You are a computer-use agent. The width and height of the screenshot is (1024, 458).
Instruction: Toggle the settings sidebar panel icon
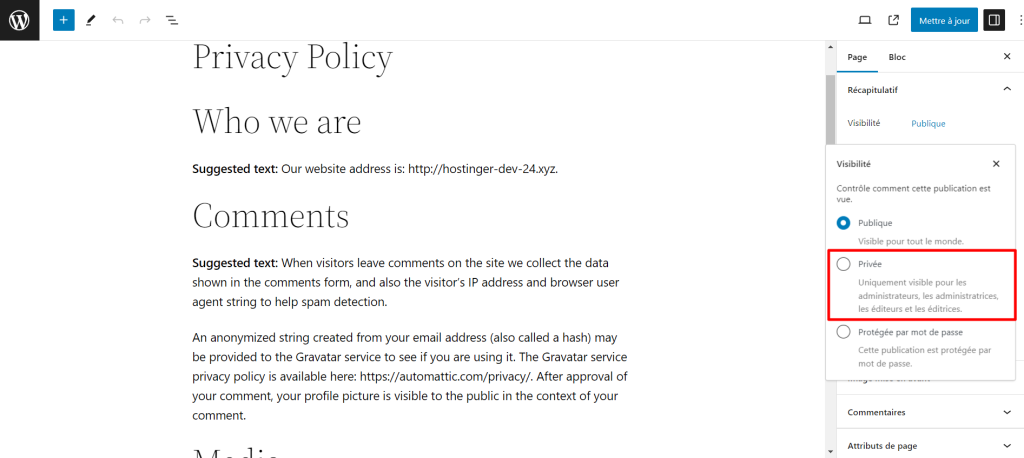993,20
